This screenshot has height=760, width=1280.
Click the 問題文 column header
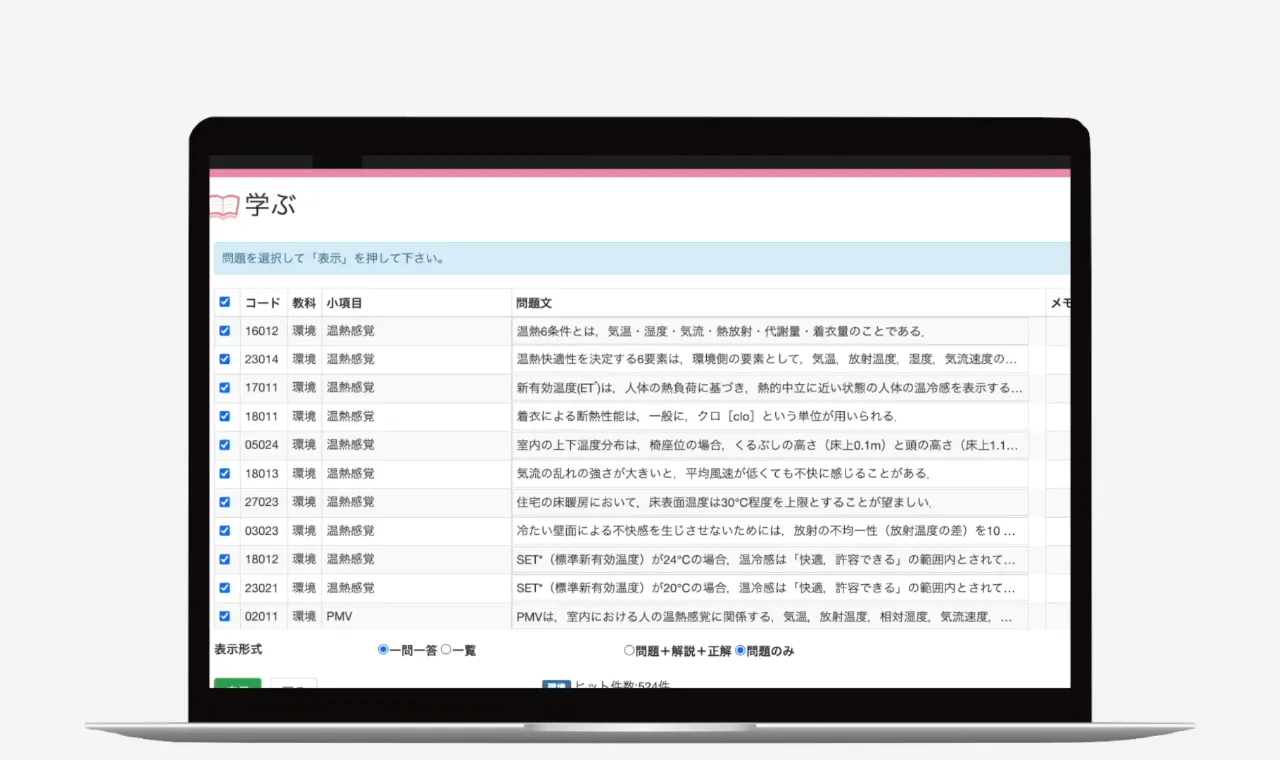click(x=534, y=303)
